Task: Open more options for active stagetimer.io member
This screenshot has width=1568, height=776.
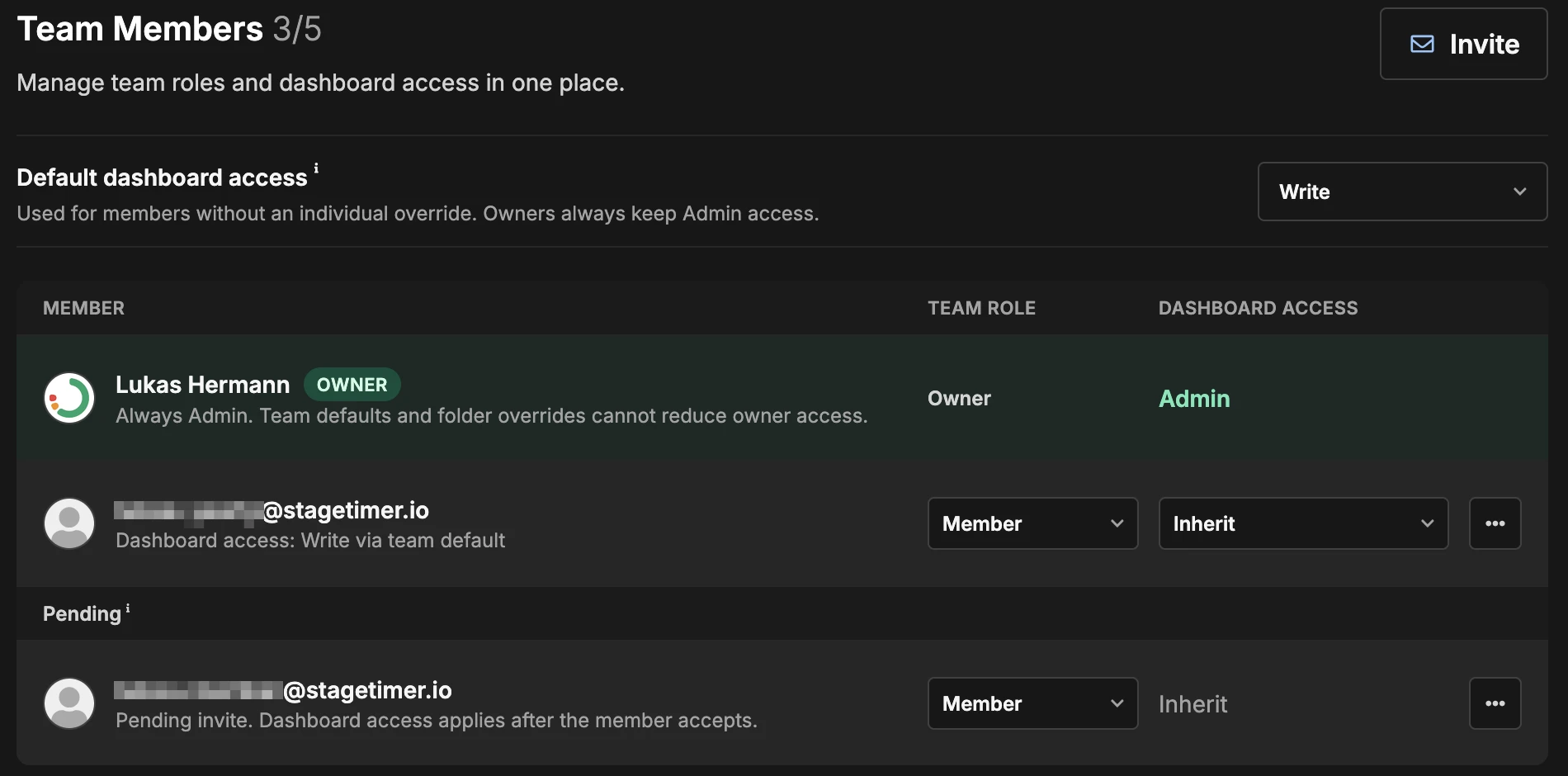Action: coord(1495,523)
